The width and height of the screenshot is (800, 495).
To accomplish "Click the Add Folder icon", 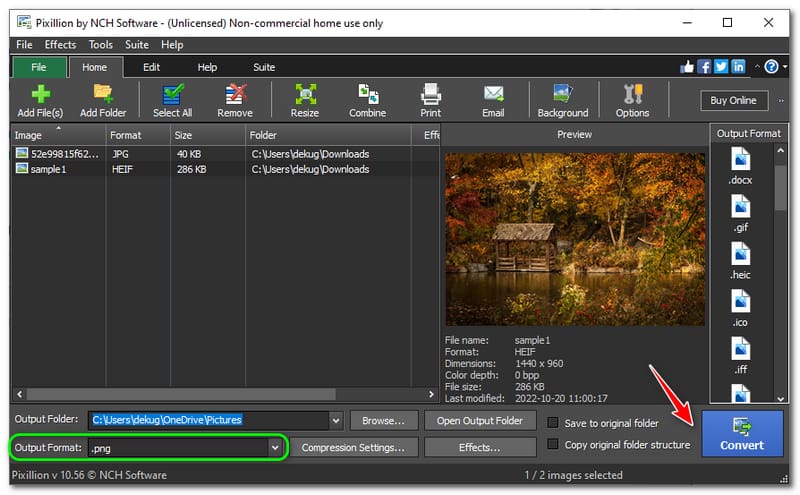I will (x=103, y=100).
